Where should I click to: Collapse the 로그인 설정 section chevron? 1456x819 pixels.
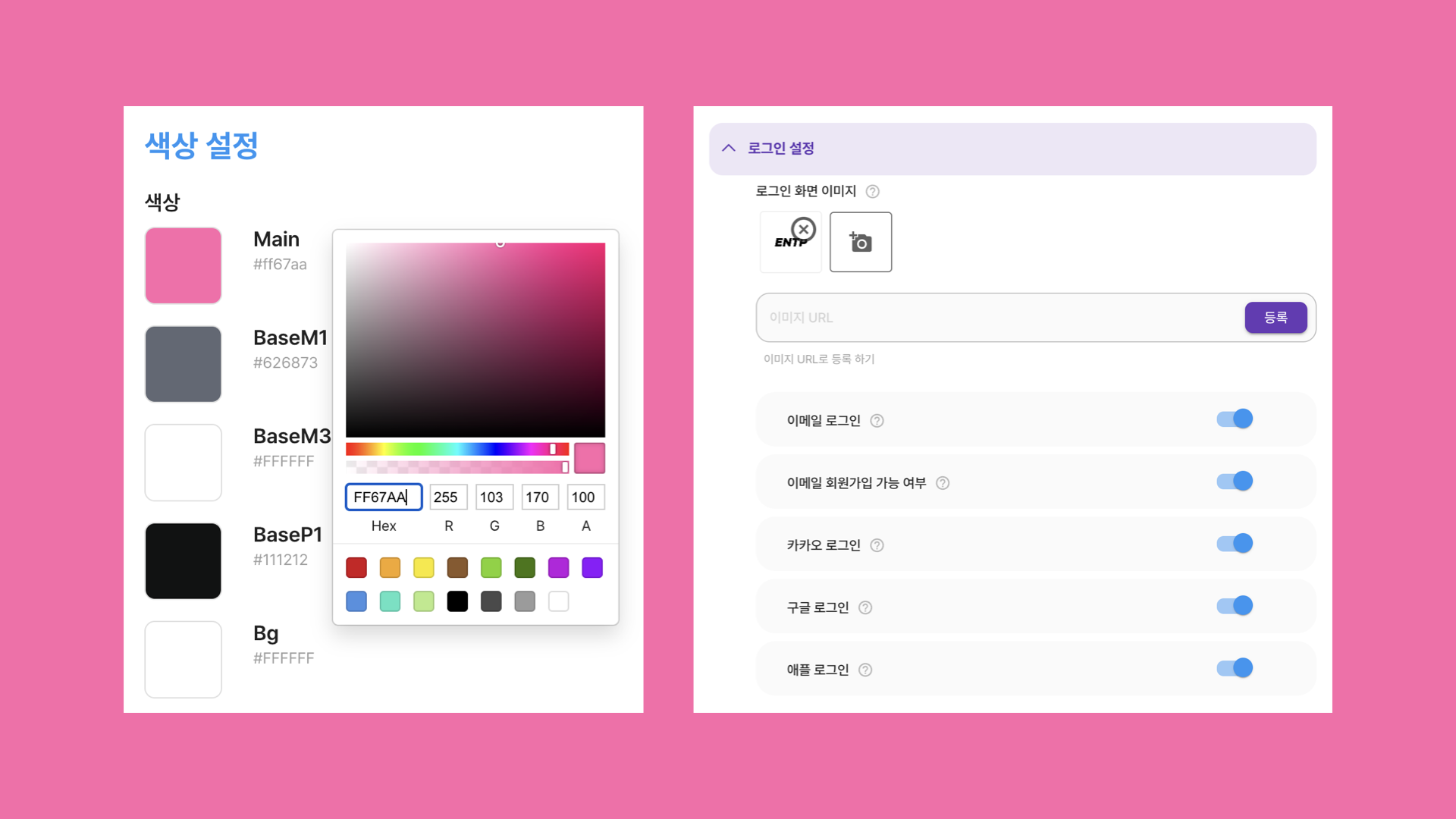tap(729, 148)
